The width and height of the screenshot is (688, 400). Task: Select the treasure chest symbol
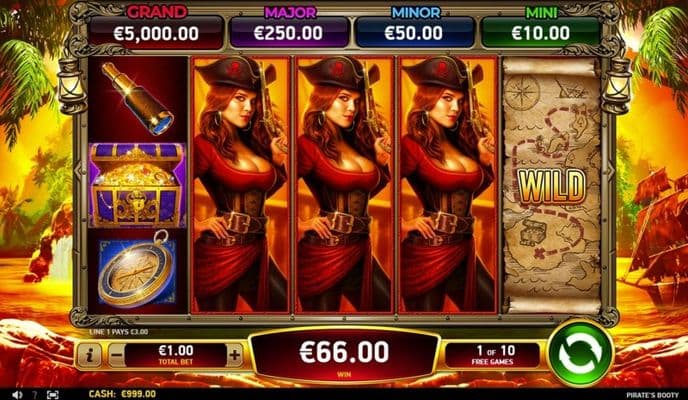coord(137,185)
